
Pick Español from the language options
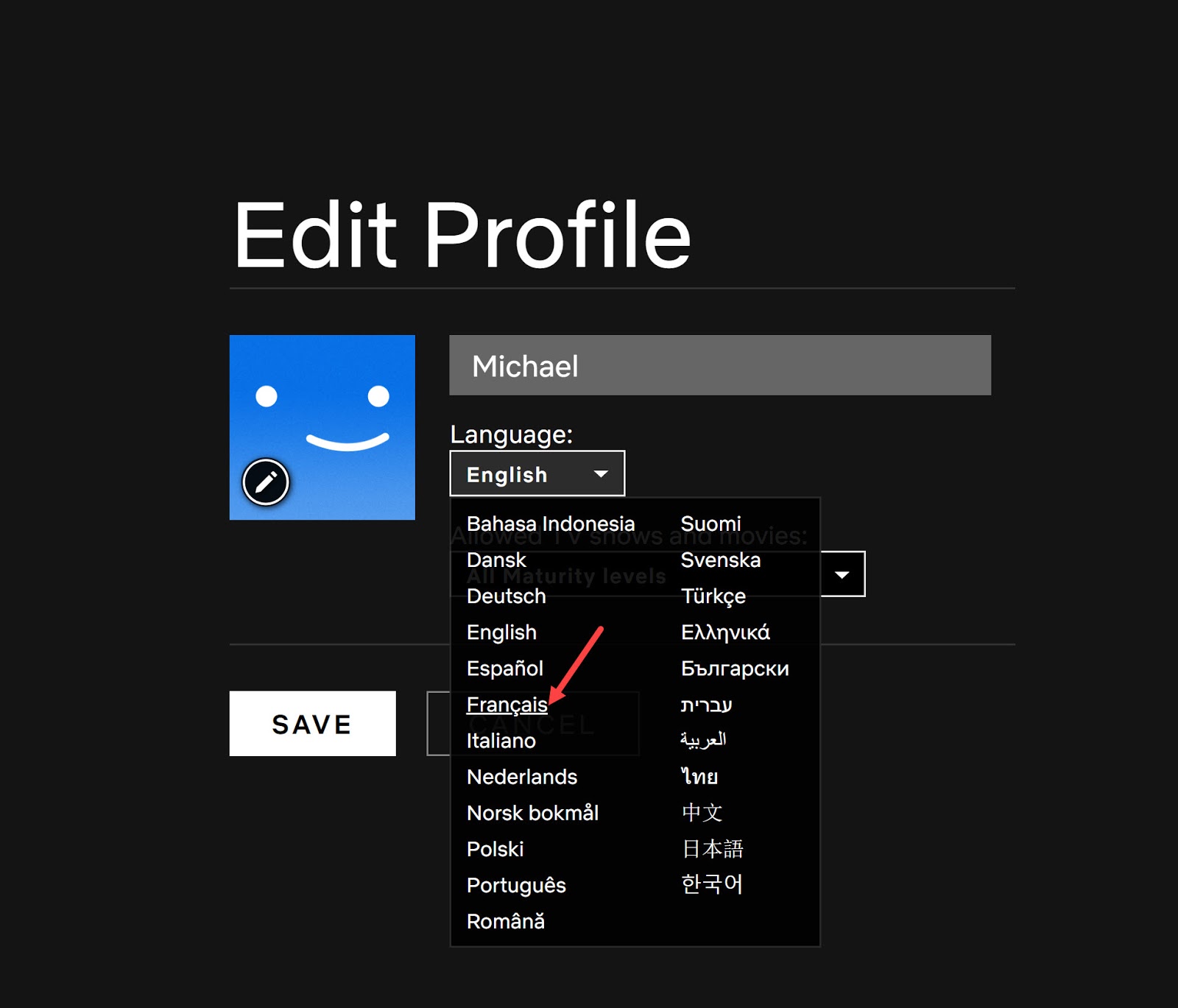pyautogui.click(x=505, y=668)
